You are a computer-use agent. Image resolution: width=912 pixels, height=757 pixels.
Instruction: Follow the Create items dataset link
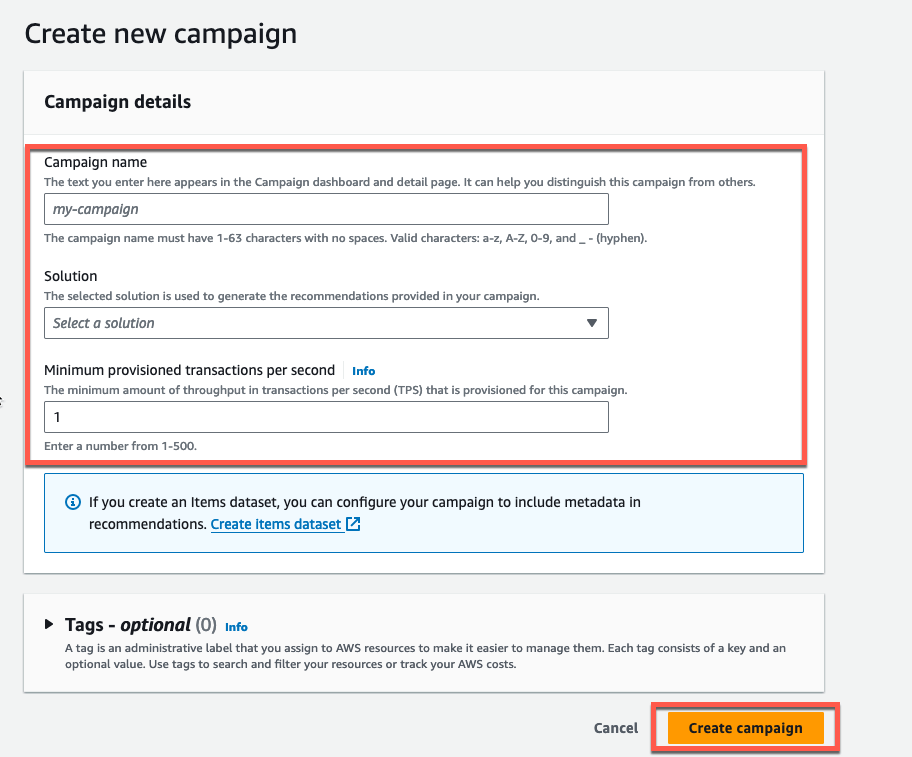pyautogui.click(x=276, y=524)
